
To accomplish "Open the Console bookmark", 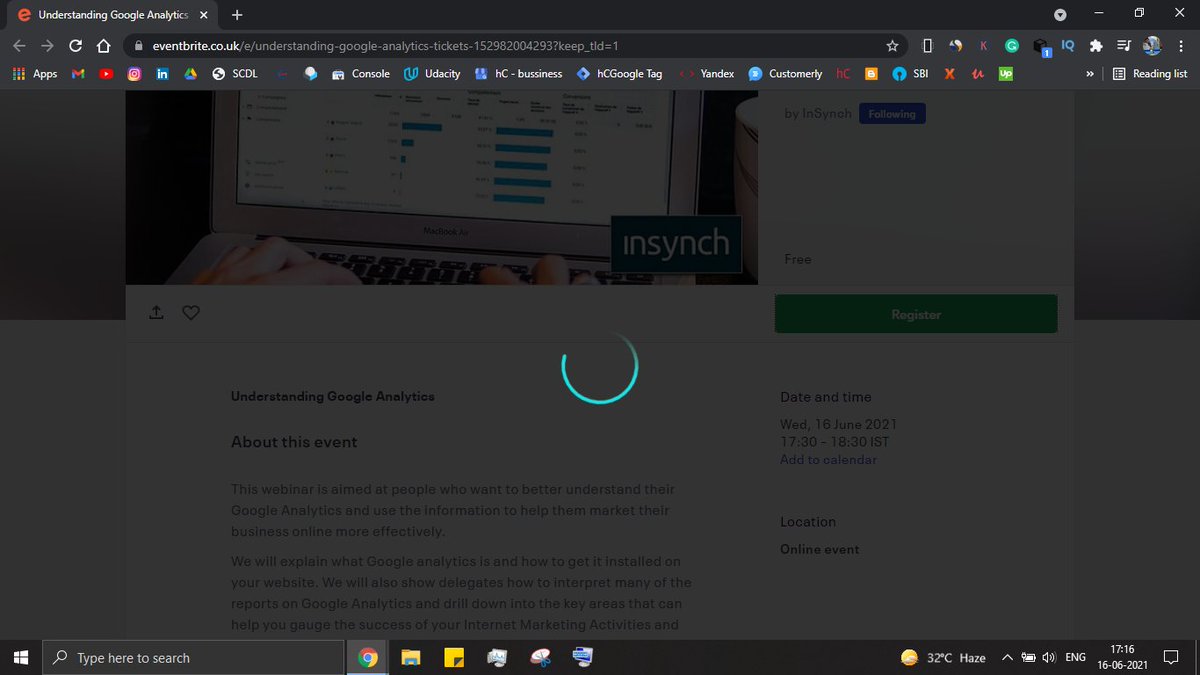I will (361, 74).
